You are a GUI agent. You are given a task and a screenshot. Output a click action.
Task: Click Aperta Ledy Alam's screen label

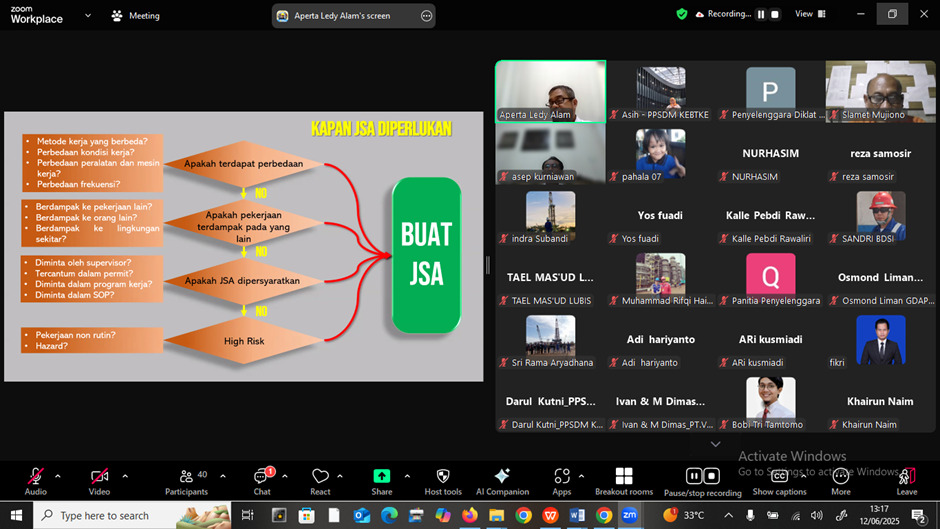tap(342, 16)
